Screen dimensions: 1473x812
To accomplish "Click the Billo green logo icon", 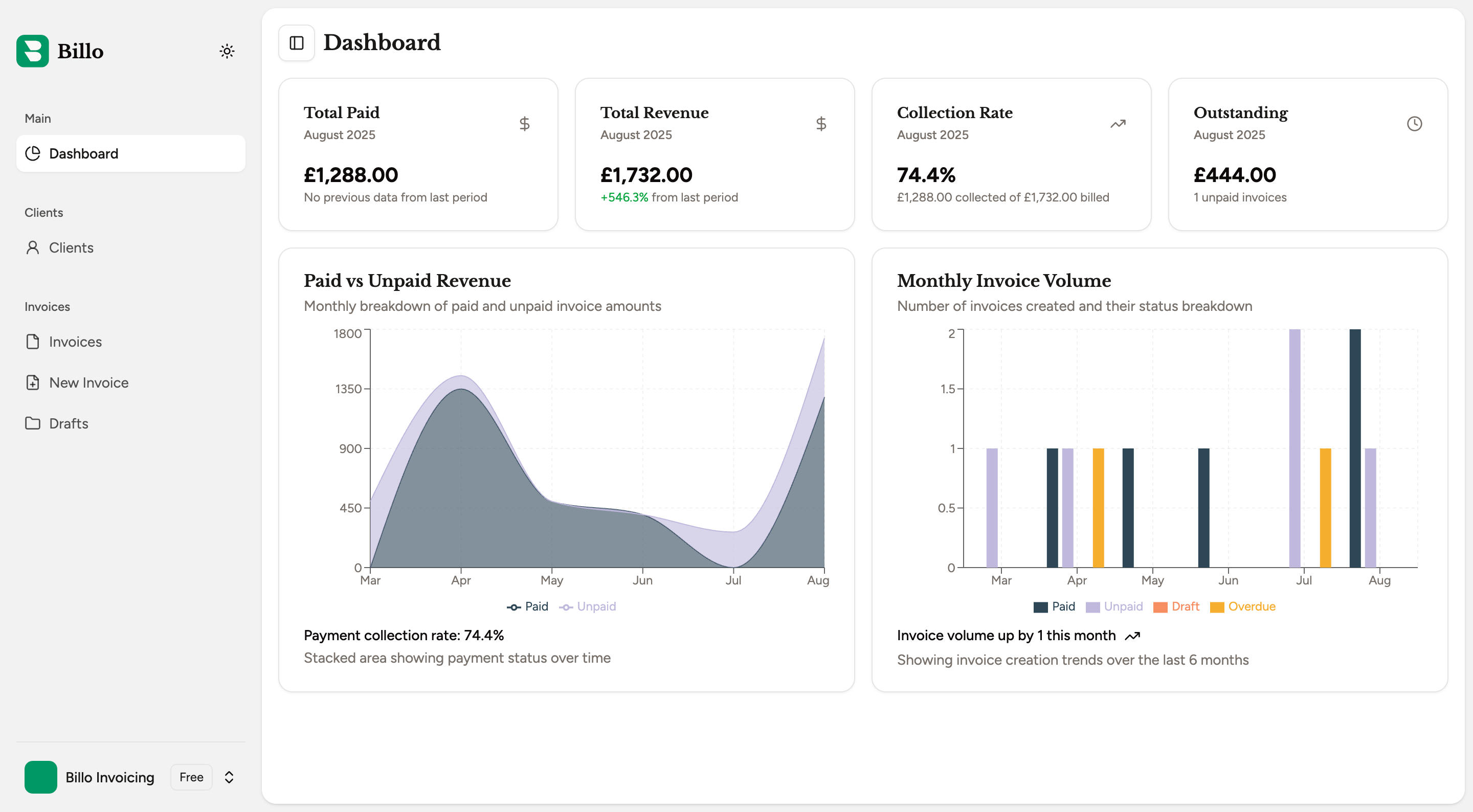I will click(33, 51).
